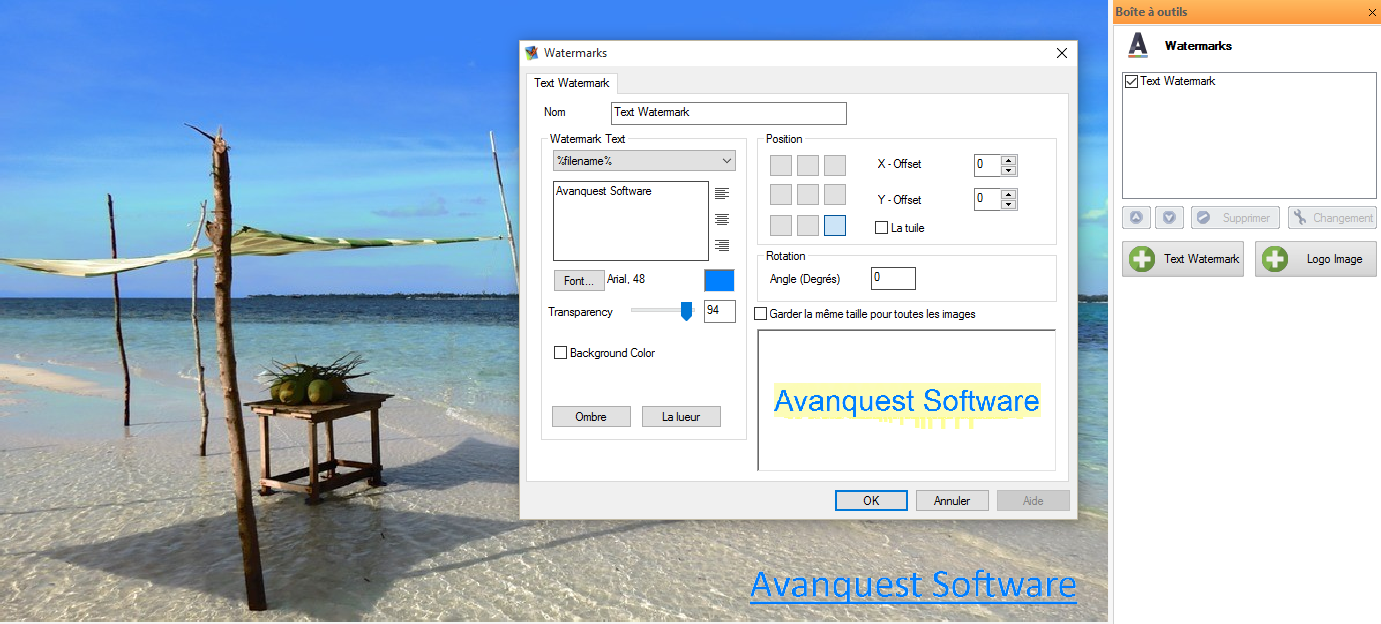
Task: Select the top-right position square
Action: point(835,166)
